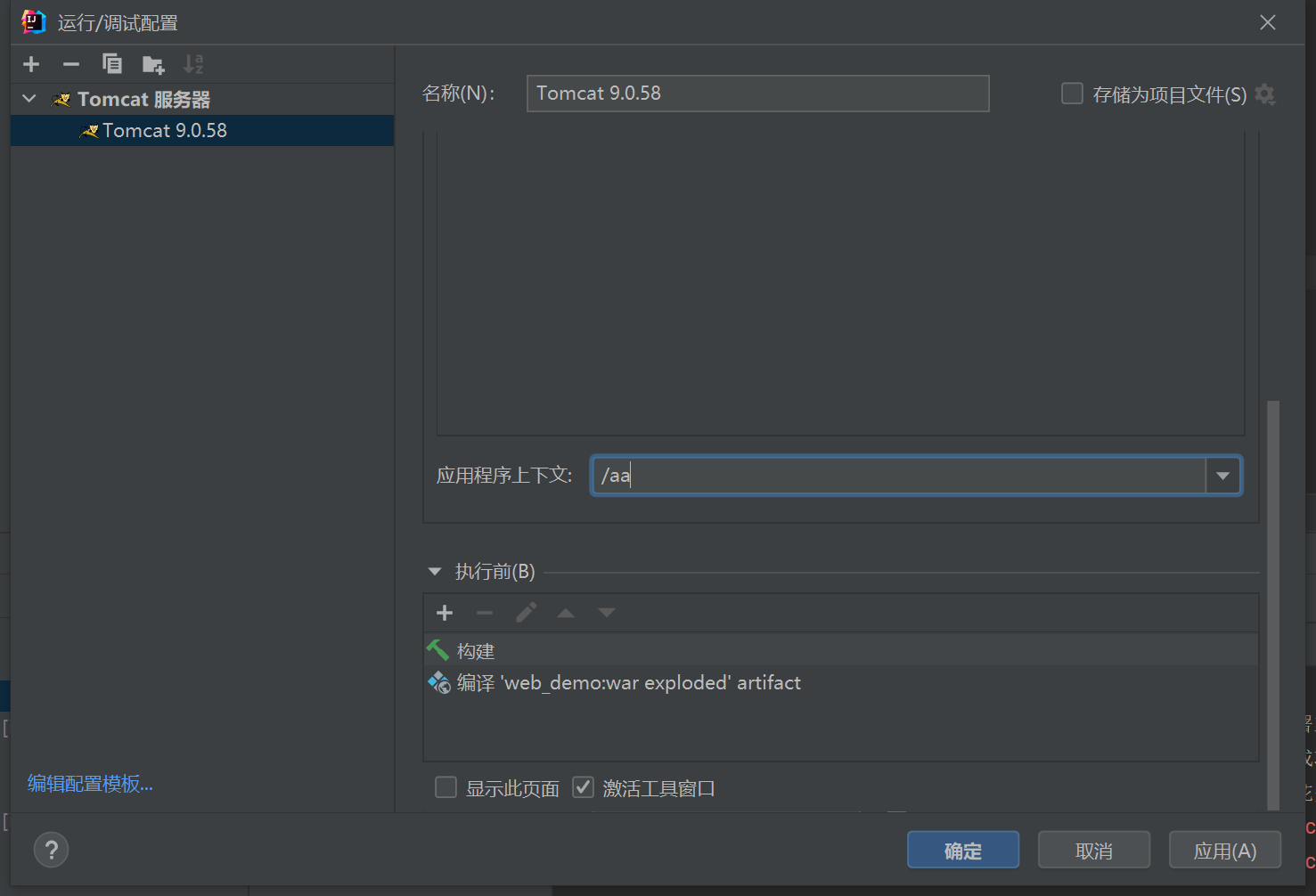Click the 应用程序上下文 text field
The image size is (1316, 896).
click(898, 476)
